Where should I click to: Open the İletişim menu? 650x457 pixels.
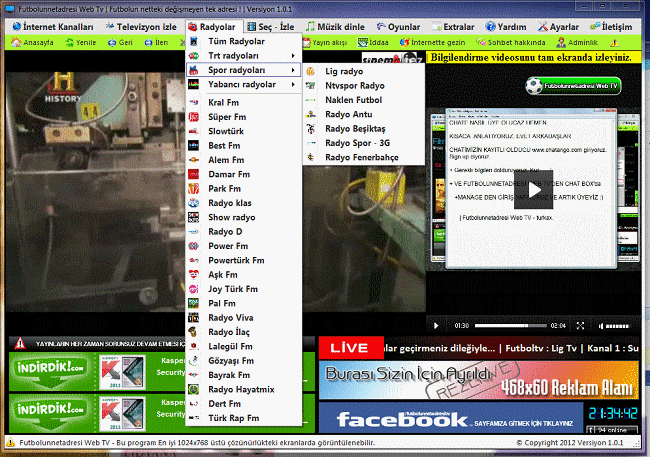coord(611,27)
